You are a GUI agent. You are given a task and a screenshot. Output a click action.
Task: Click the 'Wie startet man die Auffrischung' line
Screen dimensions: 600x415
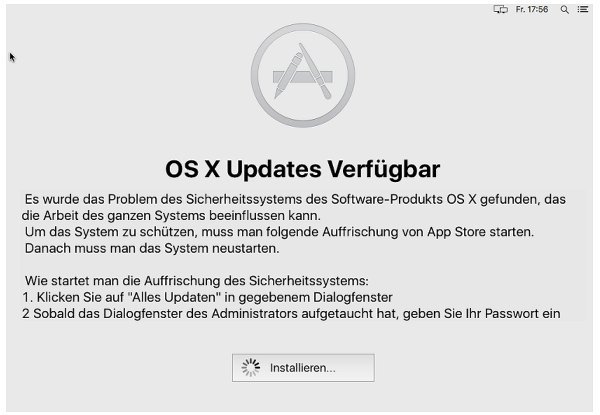pos(197,281)
